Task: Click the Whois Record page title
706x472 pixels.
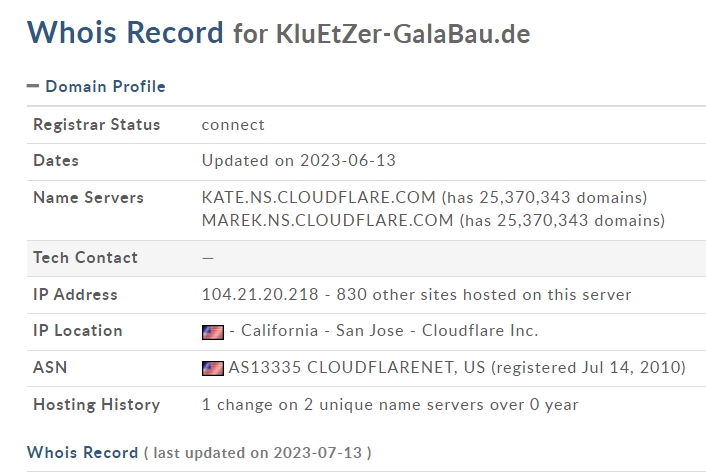Action: click(x=125, y=32)
